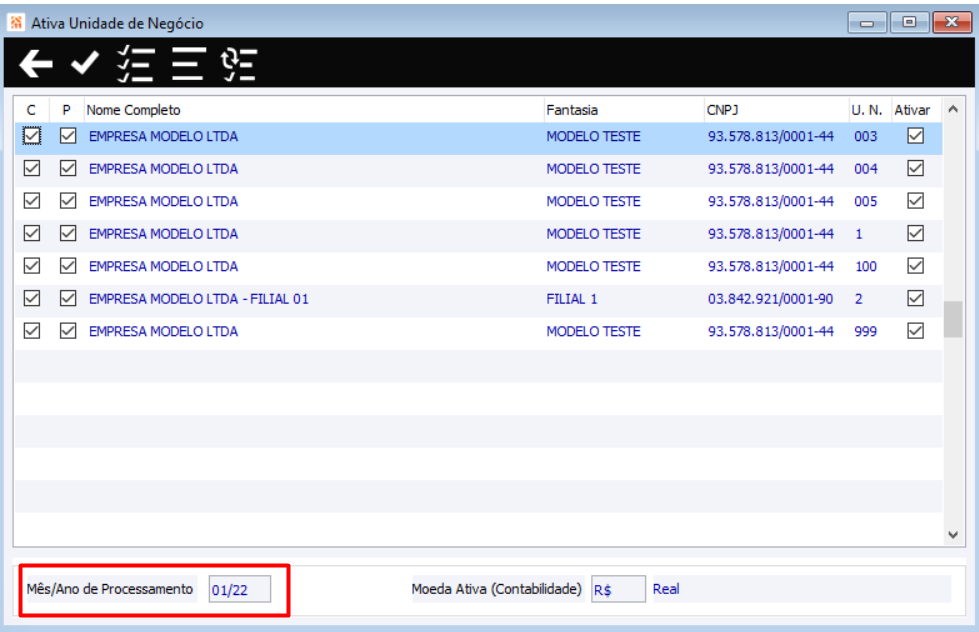Click the app icon in title bar
The width and height of the screenshot is (979, 632).
coord(16,23)
